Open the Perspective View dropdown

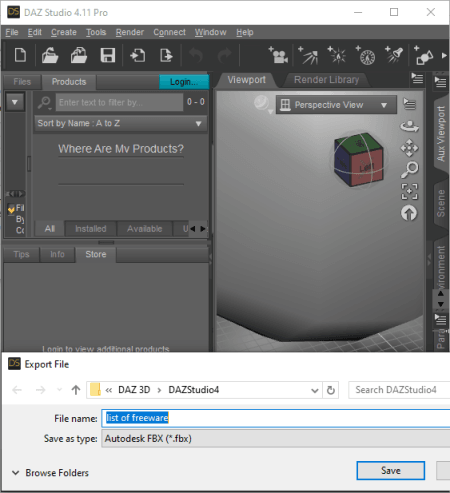(x=336, y=105)
